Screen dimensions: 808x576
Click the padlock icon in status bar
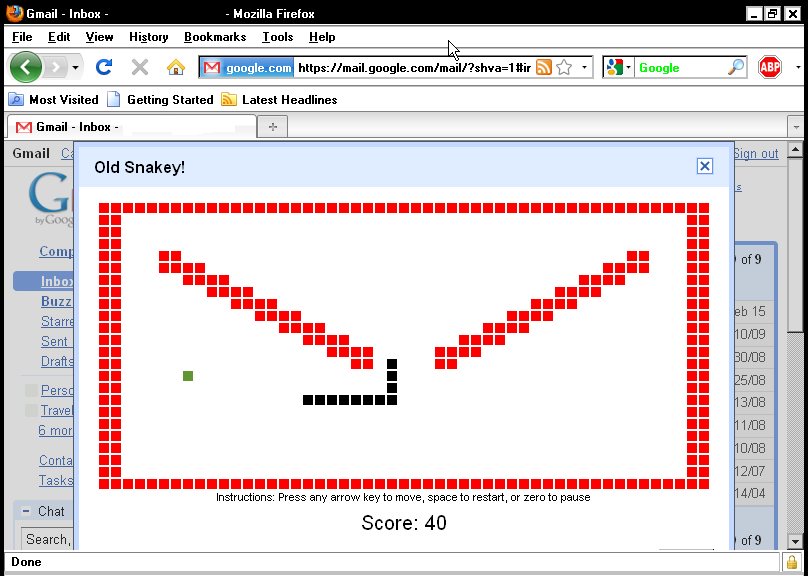pos(792,562)
